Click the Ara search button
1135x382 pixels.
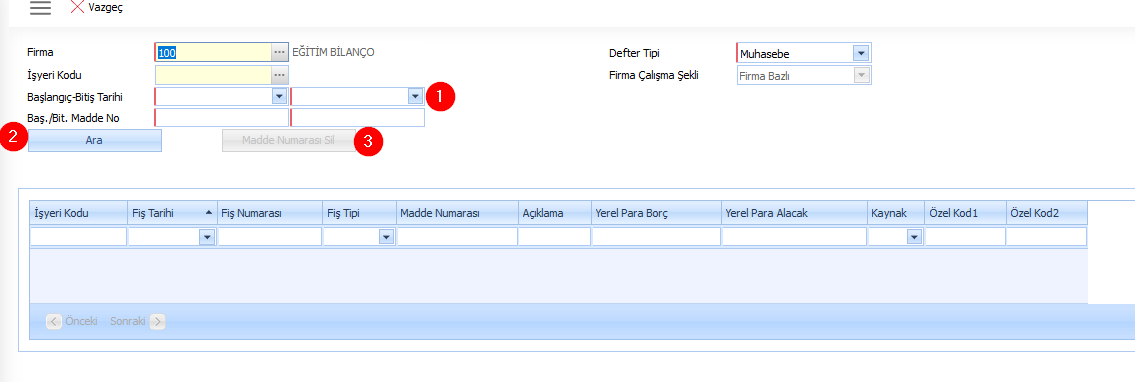pos(95,141)
